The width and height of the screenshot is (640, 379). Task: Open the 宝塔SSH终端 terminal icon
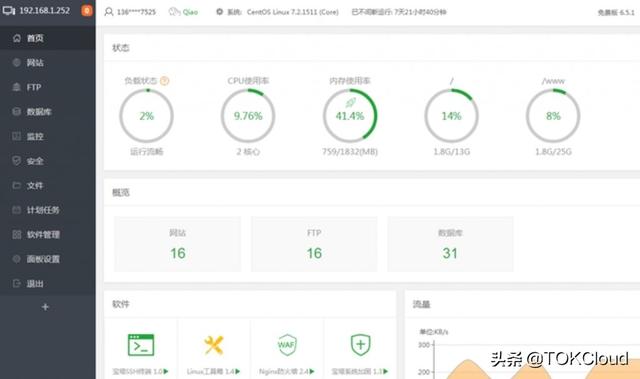[141, 345]
